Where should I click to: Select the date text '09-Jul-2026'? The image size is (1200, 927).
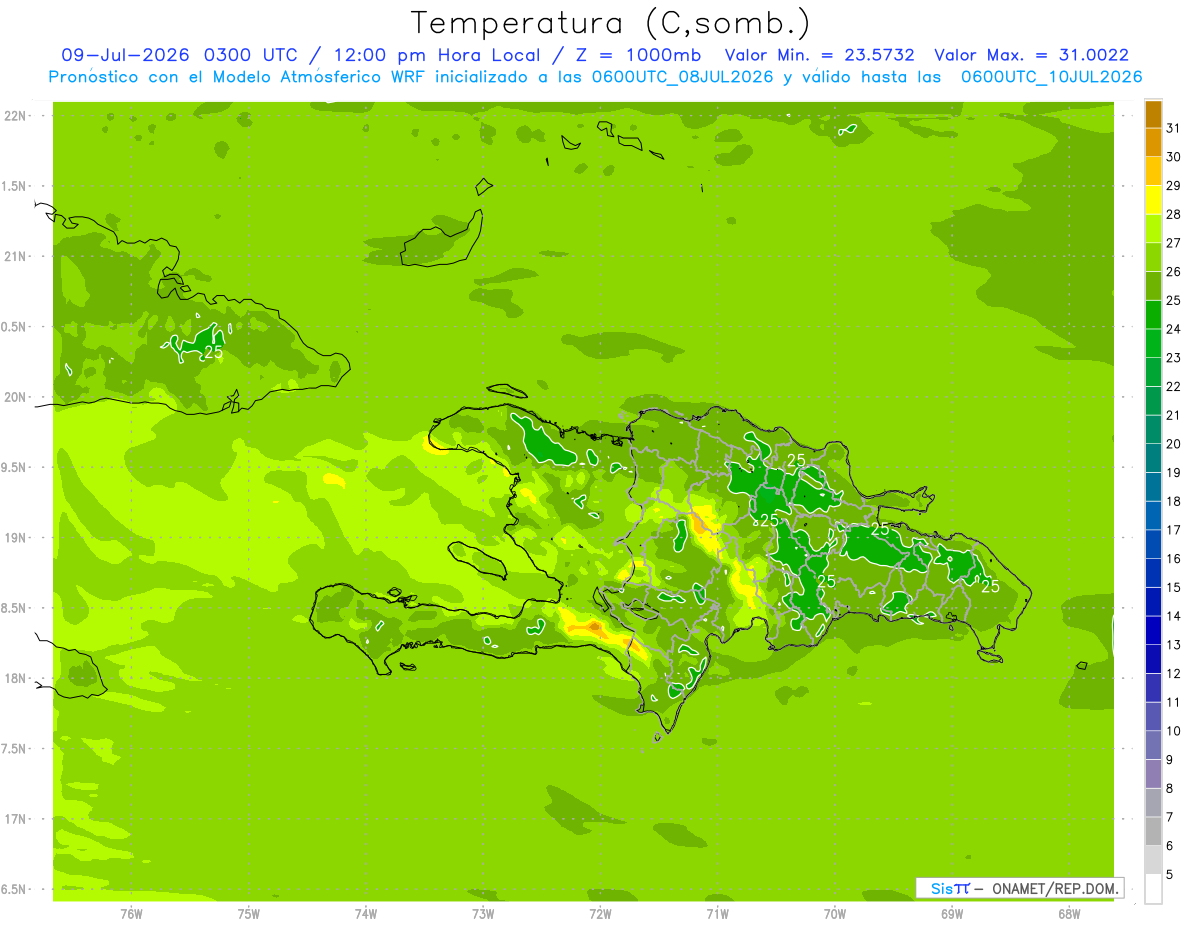tap(125, 55)
